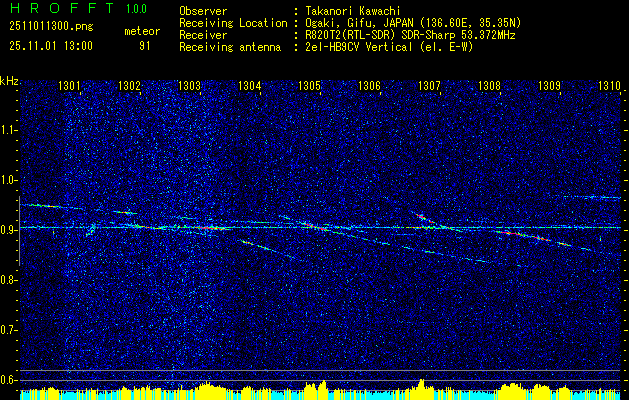This screenshot has width=629, height=400.
Task: Click the 1.1 kHz frequency label
Action: pyautogui.click(x=8, y=130)
